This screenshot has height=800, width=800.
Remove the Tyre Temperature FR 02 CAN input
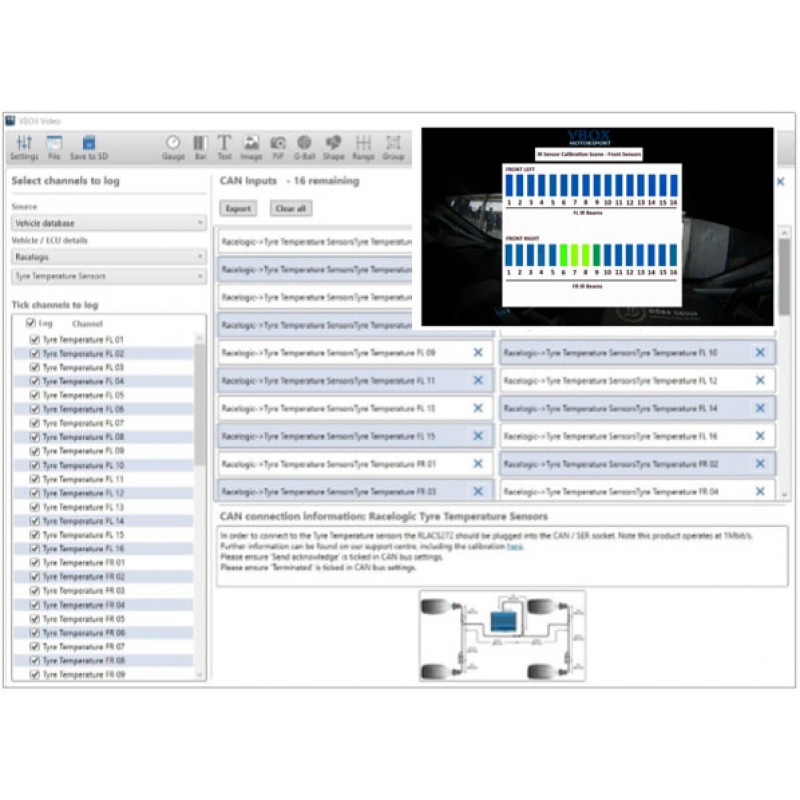760,464
